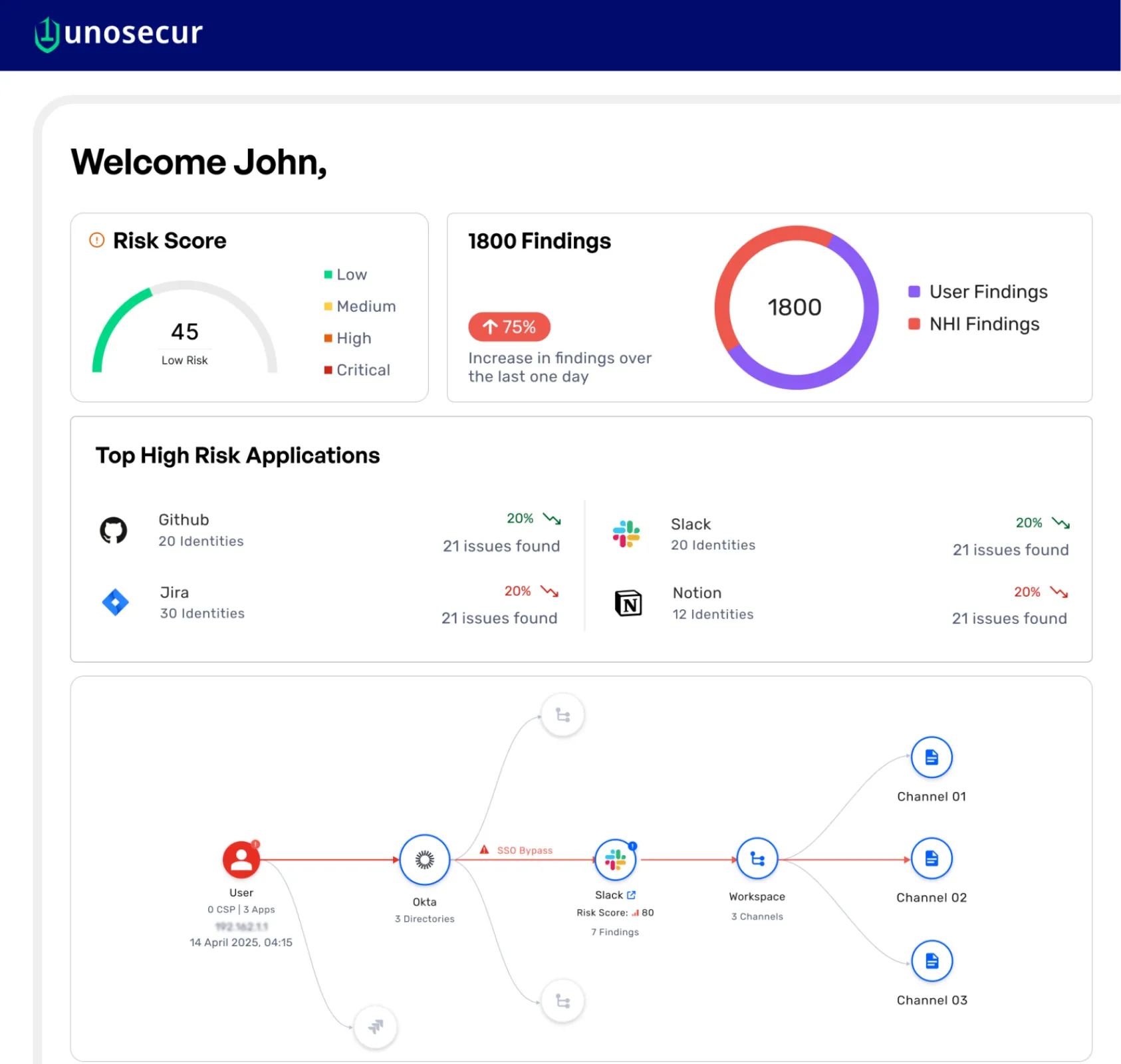
Task: Select the red User node icon
Action: [241, 860]
